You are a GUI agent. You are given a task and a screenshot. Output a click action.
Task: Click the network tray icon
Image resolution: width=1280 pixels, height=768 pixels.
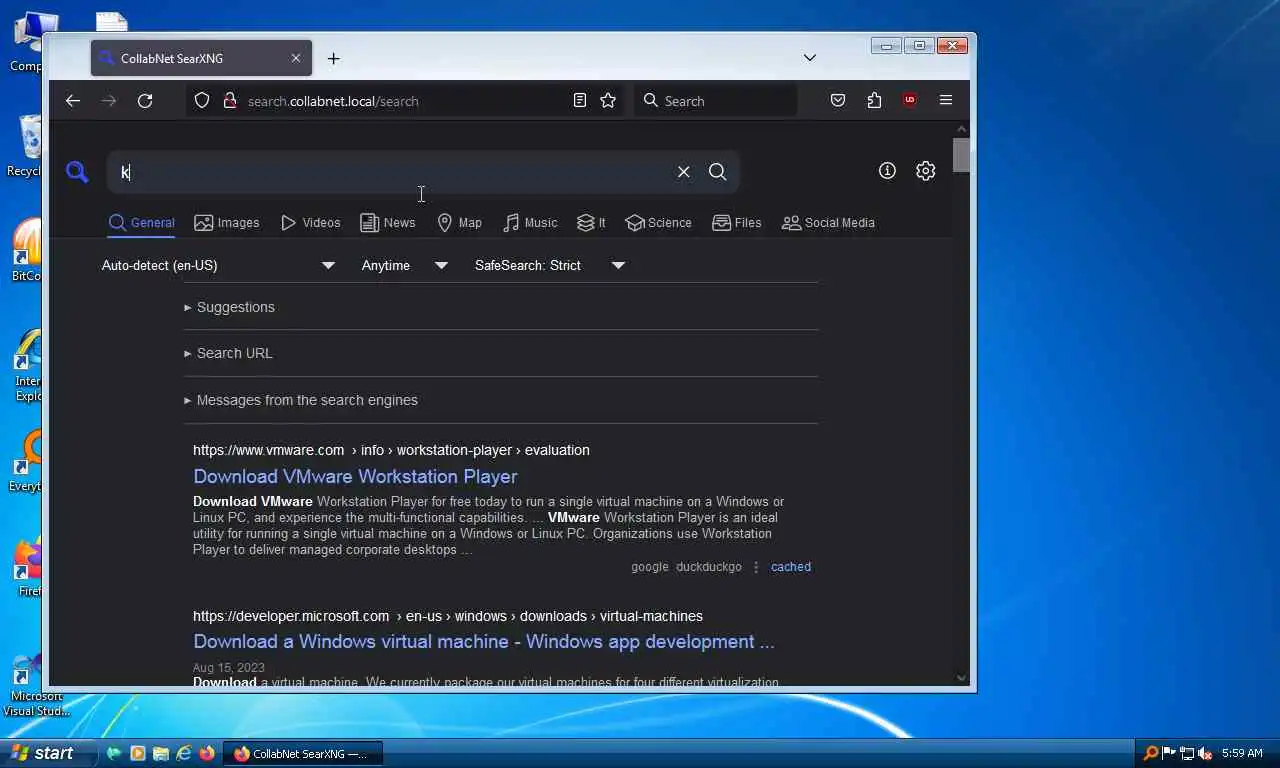(x=1187, y=753)
